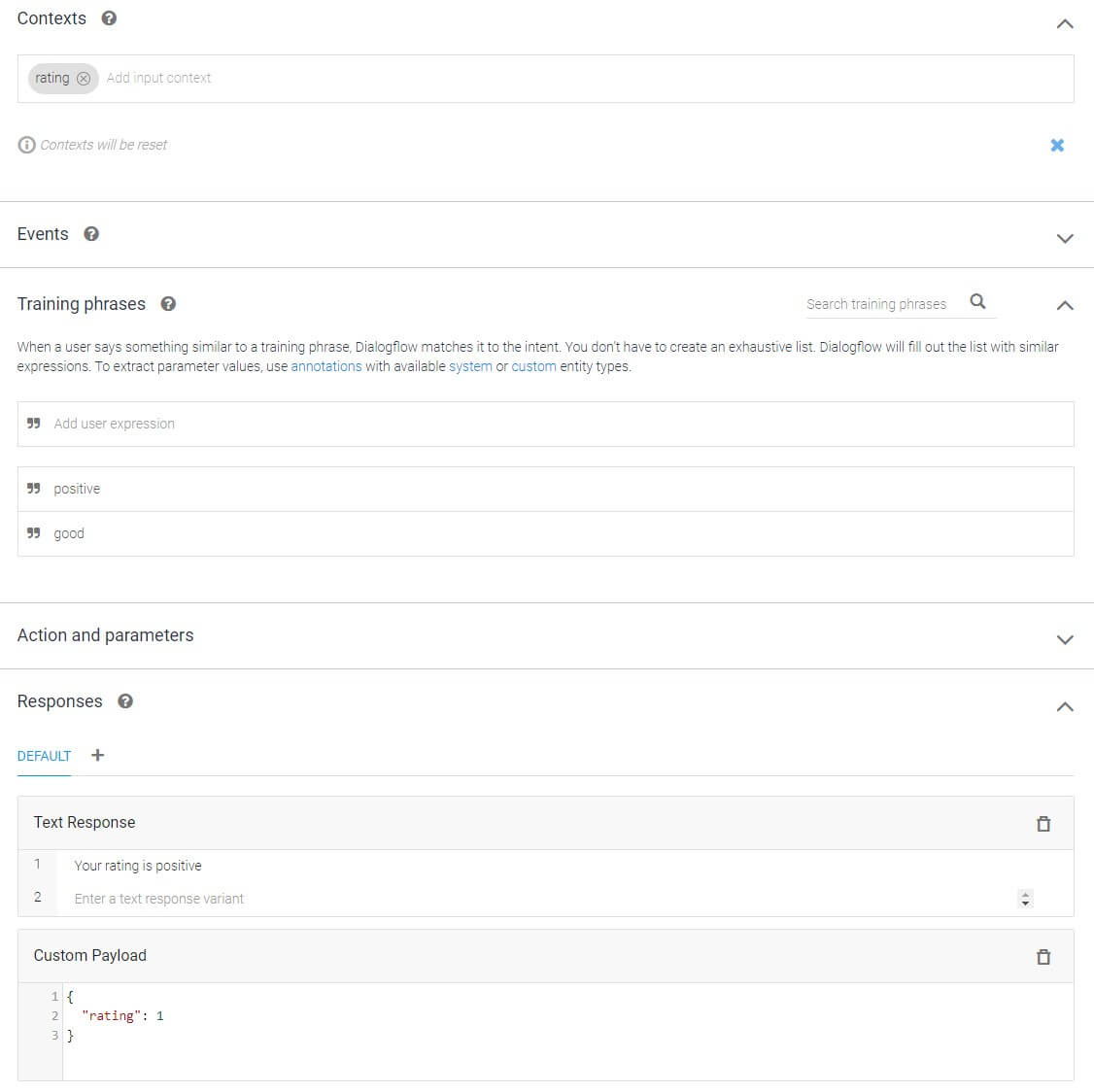Remove the rating input context chip

pos(84,79)
